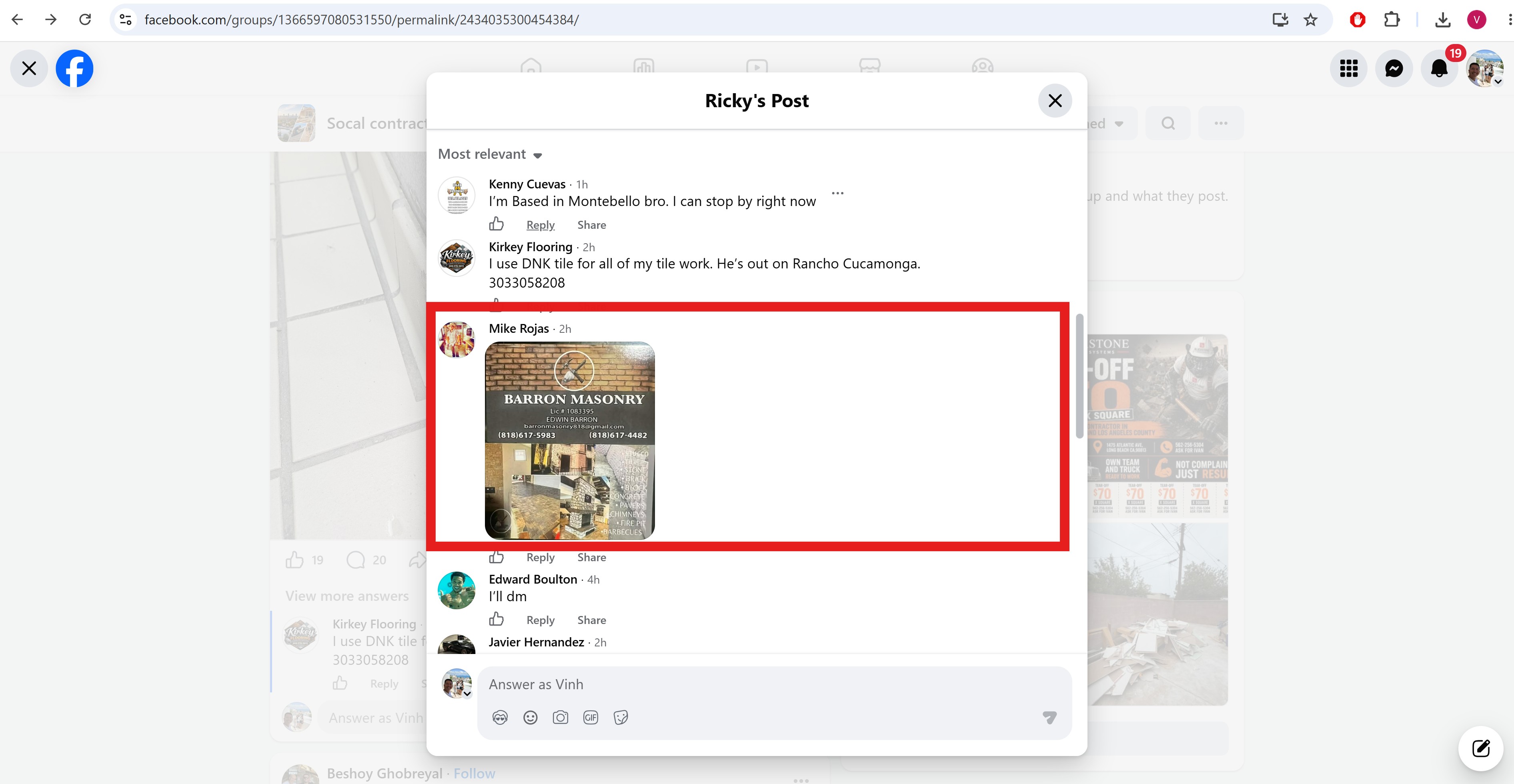Go back to the previous browser page
Screen dimensions: 1514x784
tap(18, 19)
